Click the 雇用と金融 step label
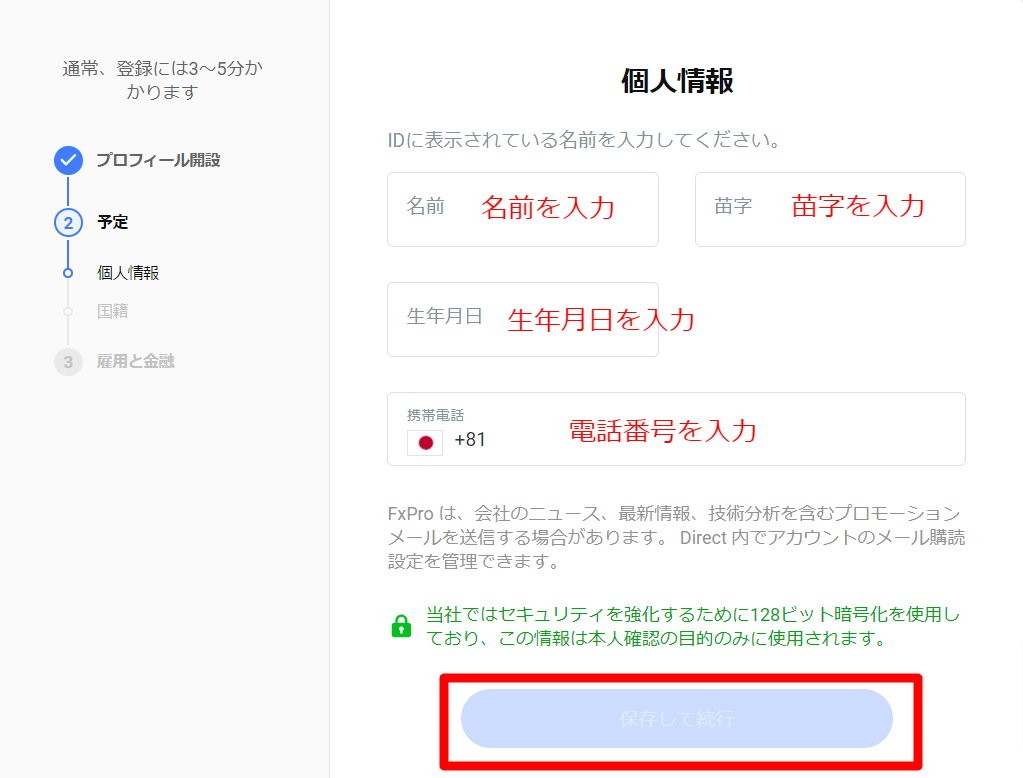The width and height of the screenshot is (1023, 778). coord(134,362)
